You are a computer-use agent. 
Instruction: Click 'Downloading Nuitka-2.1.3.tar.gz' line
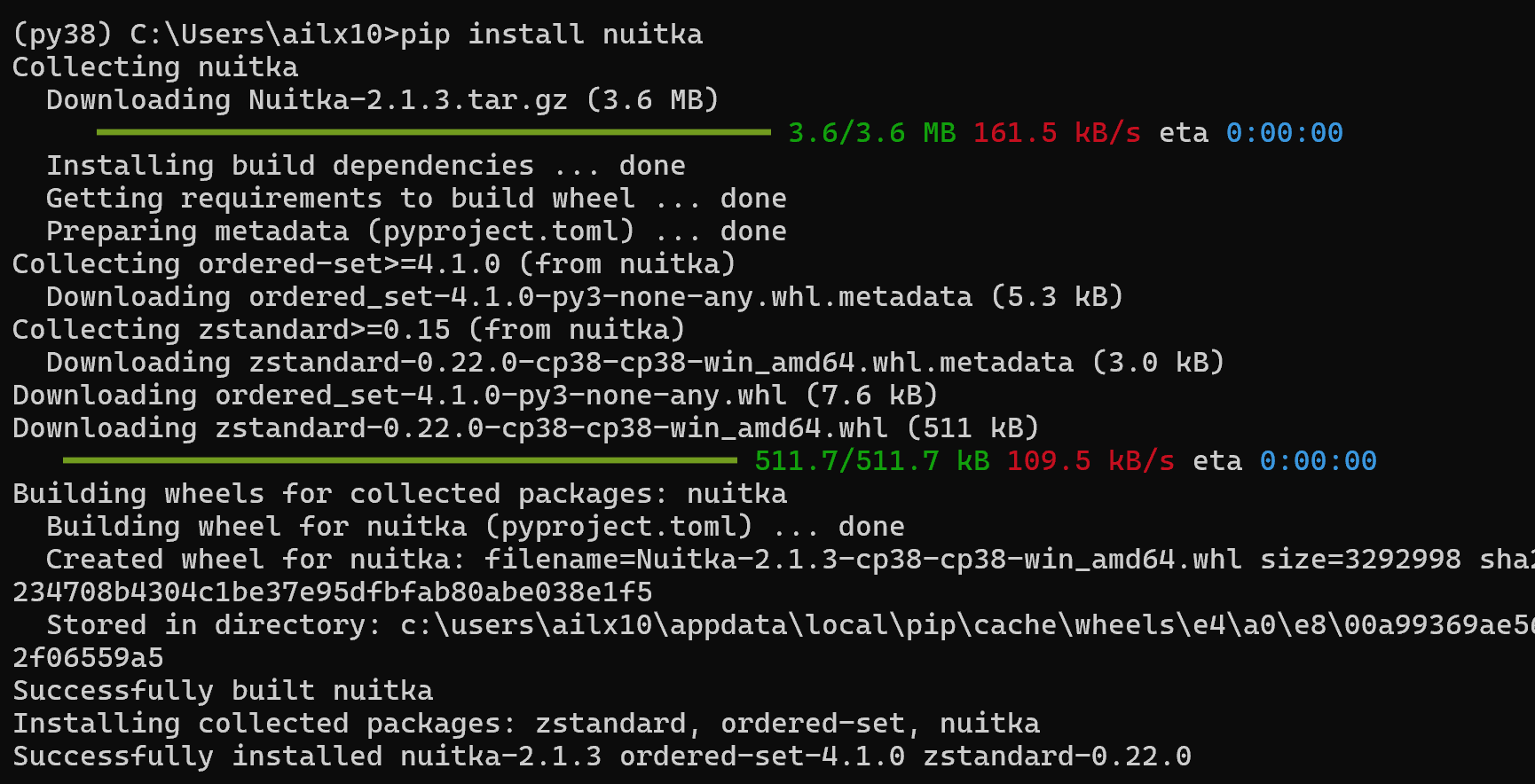[382, 100]
